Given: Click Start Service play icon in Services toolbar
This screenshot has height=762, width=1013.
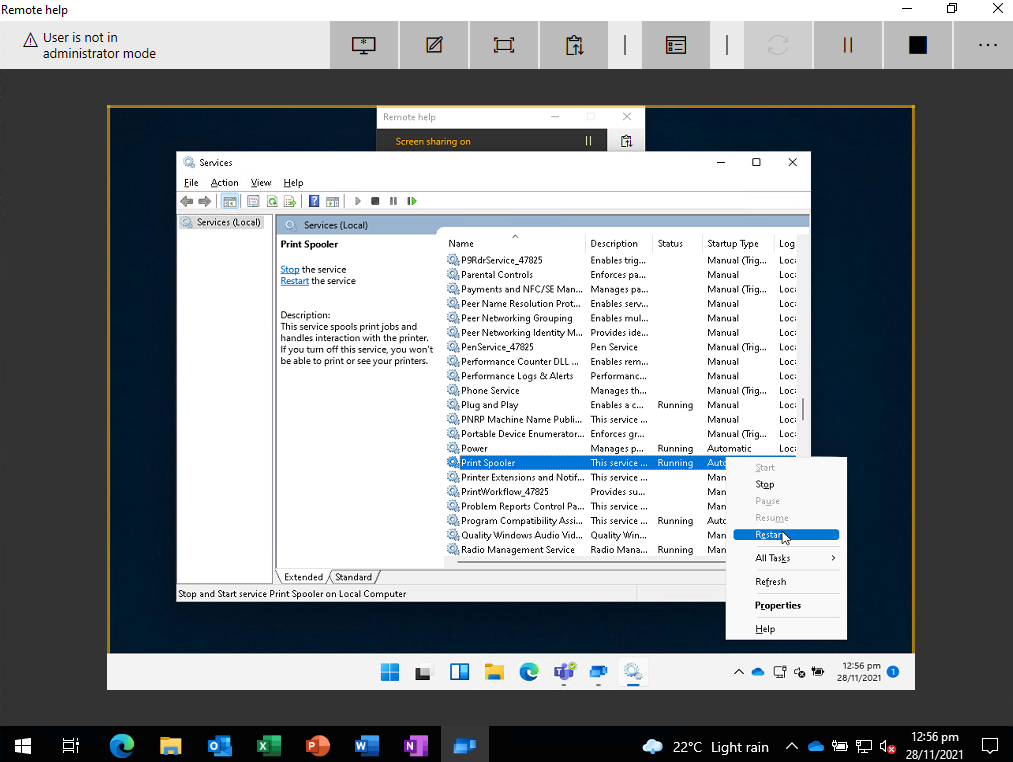Looking at the screenshot, I should (357, 202).
